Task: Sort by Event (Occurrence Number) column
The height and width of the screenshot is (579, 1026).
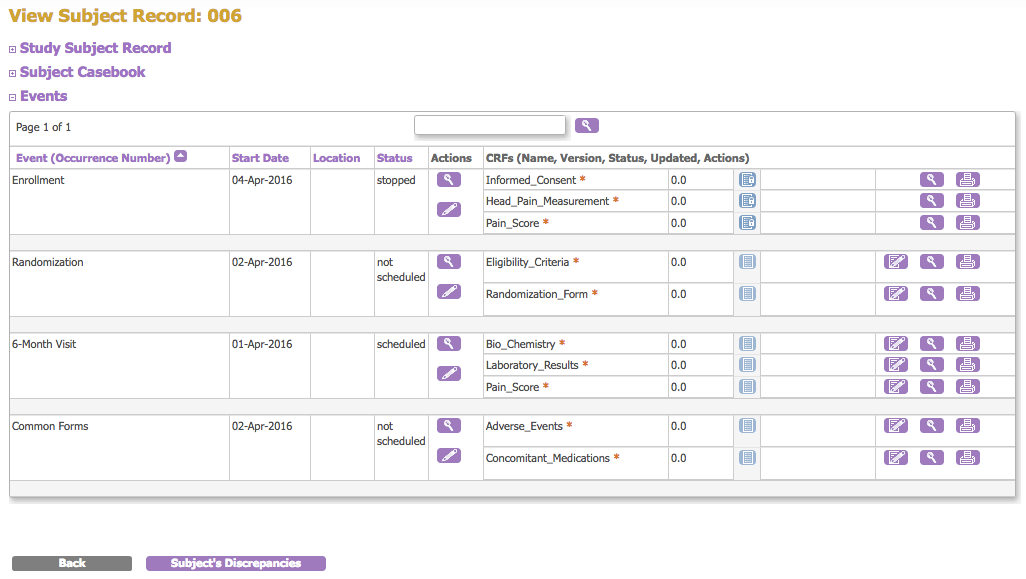Action: 93,158
